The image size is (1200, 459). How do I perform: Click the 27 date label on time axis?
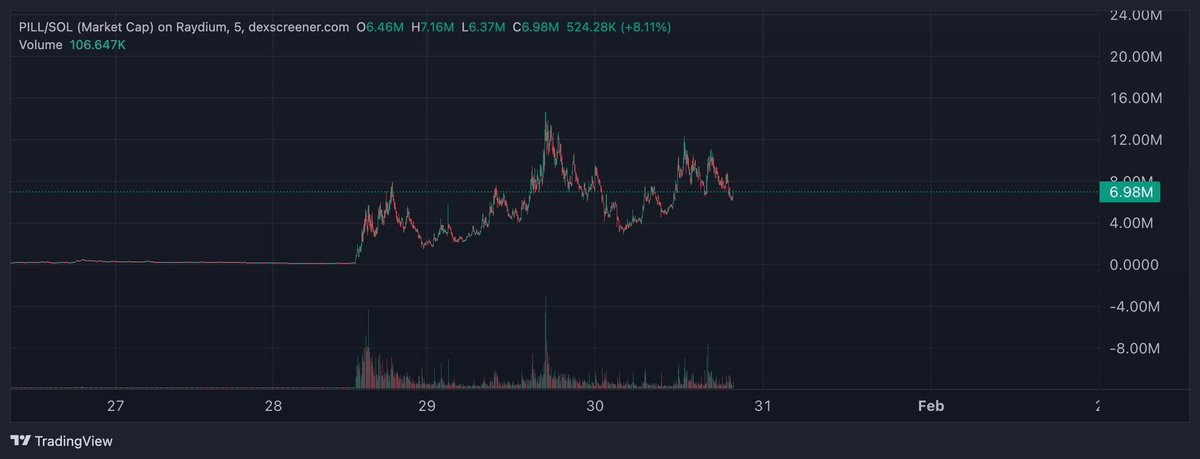coord(115,406)
